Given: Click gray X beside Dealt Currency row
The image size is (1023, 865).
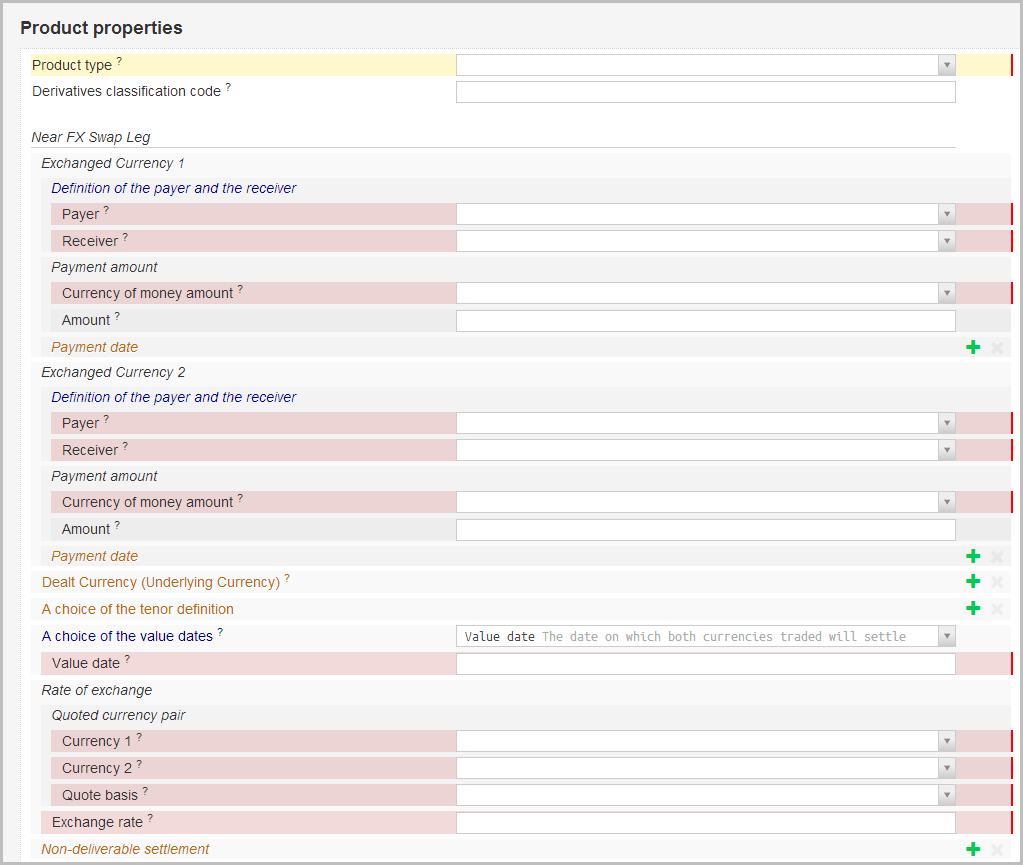Looking at the screenshot, I should [x=996, y=582].
